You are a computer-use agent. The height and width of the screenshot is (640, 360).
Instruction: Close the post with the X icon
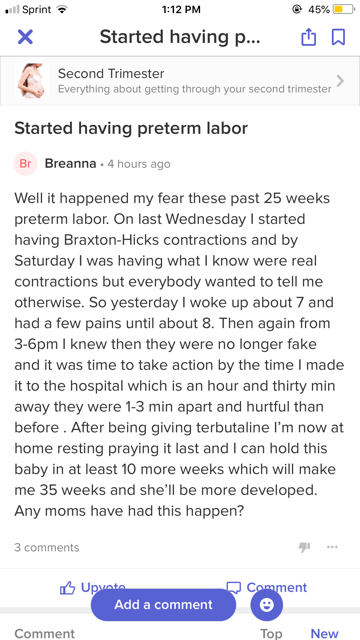[25, 37]
